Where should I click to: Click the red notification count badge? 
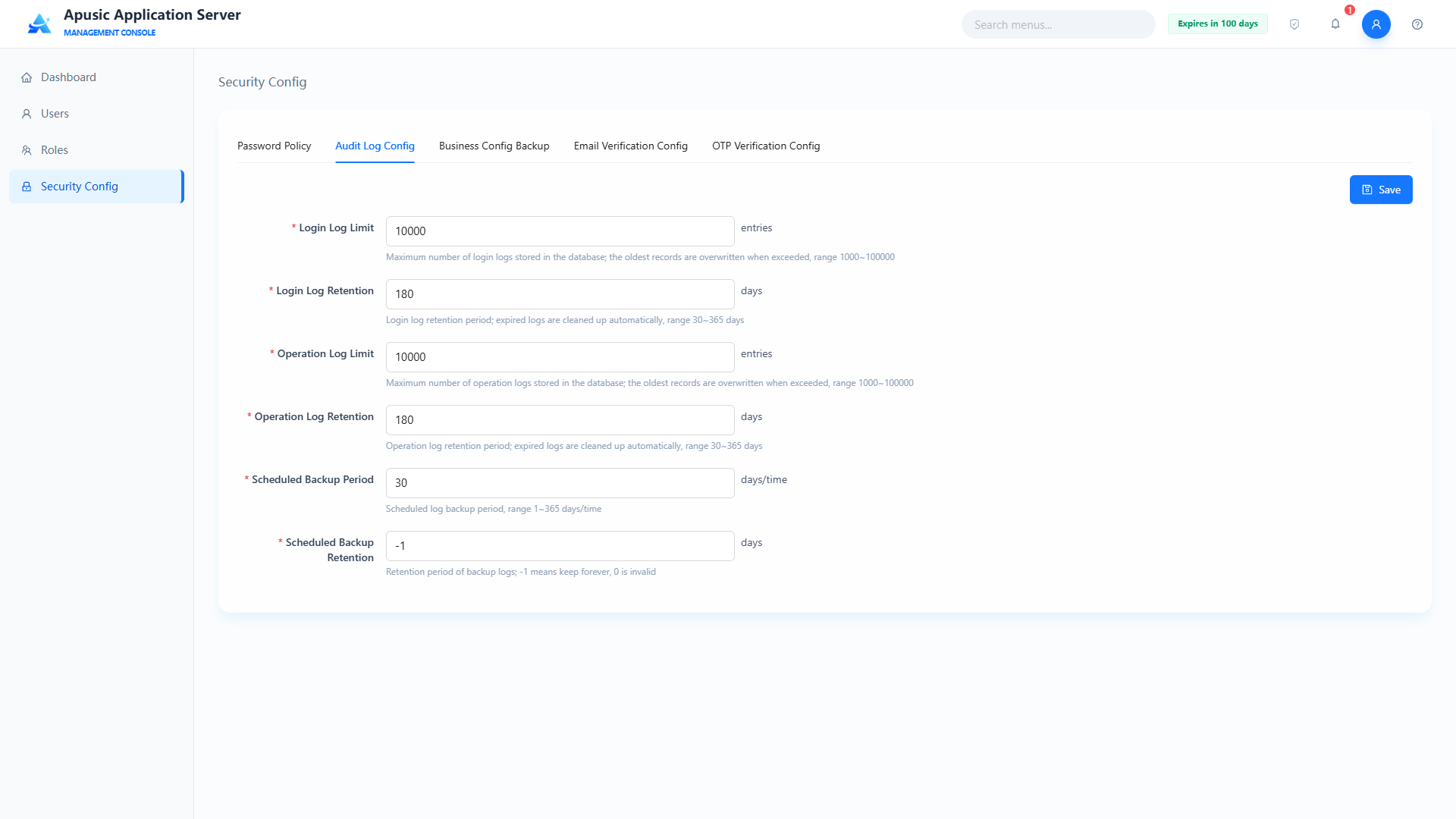[x=1350, y=10]
